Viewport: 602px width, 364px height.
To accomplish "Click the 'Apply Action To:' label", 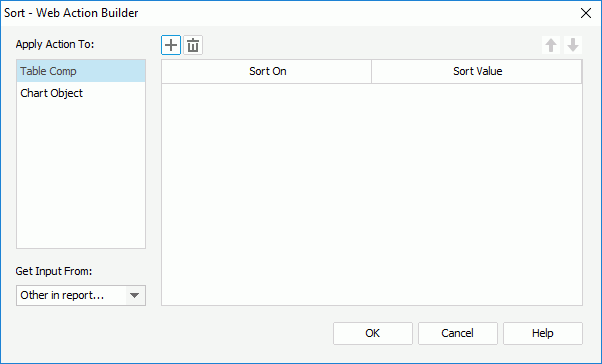I will click(55, 44).
